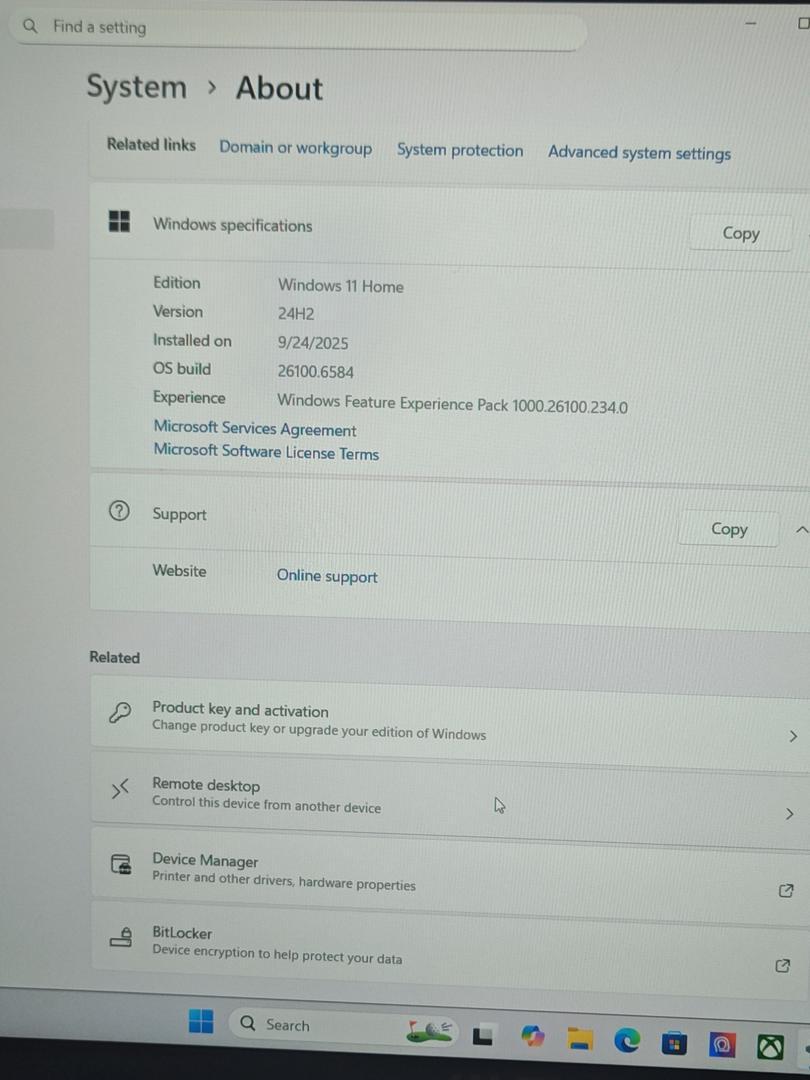The width and height of the screenshot is (810, 1080).
Task: Open Advanced system settings link
Action: point(639,153)
